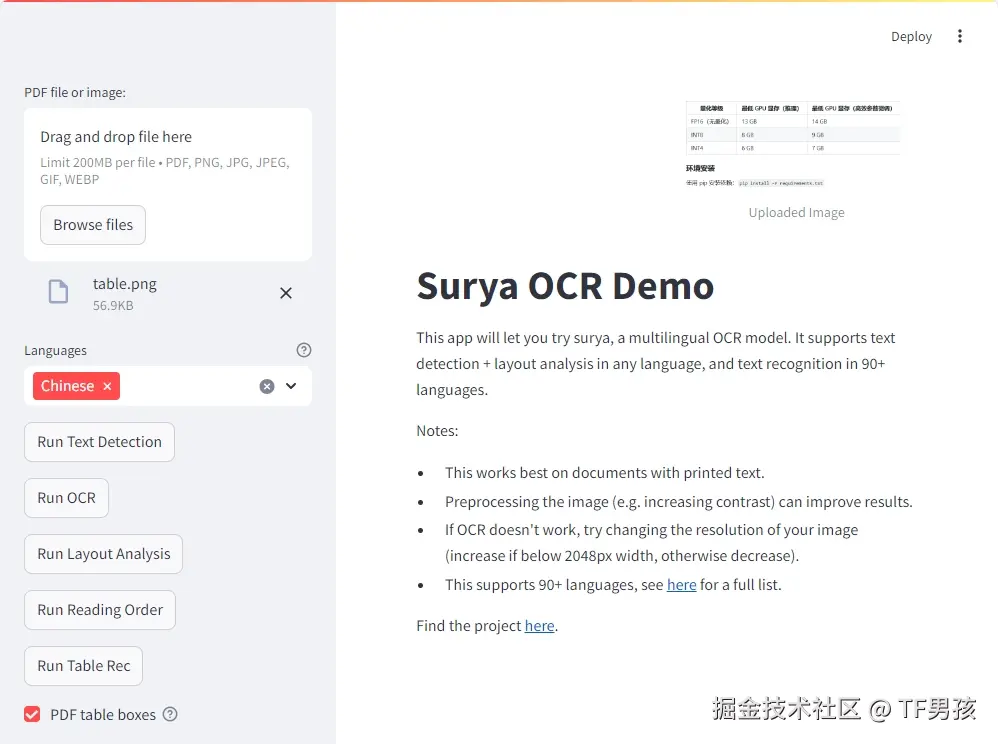Start Run Layout Analysis

click(104, 554)
